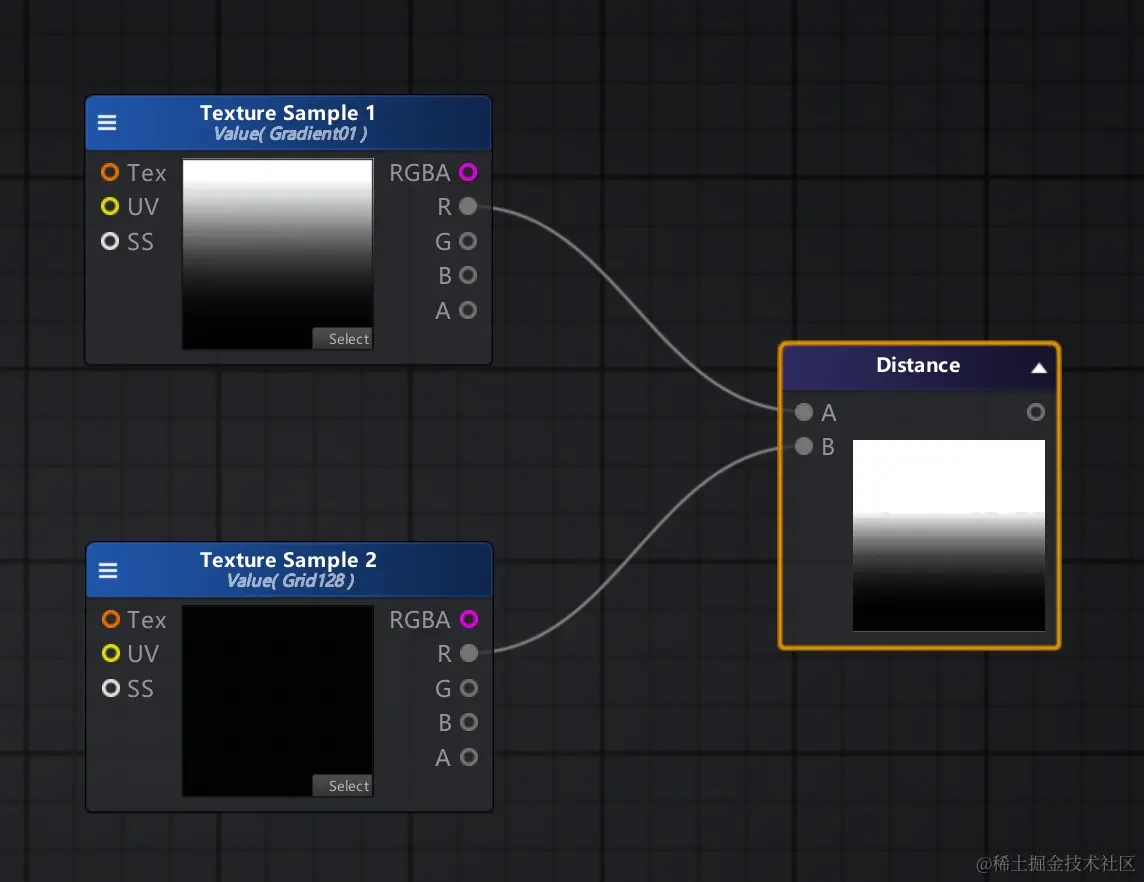Click A output port on Texture Sample 2
The width and height of the screenshot is (1144, 882).
pos(469,757)
